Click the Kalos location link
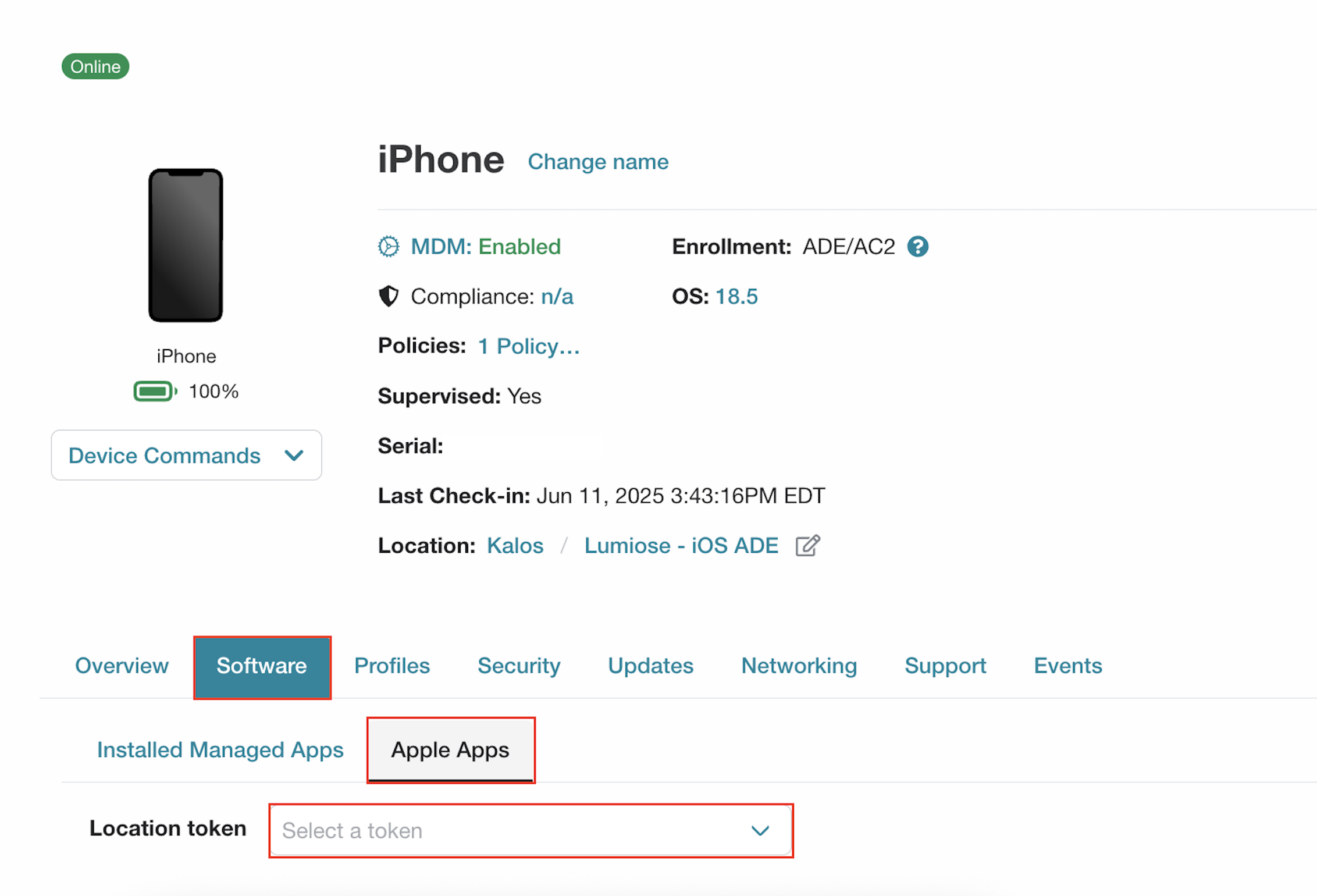This screenshot has width=1317, height=896. [x=515, y=546]
